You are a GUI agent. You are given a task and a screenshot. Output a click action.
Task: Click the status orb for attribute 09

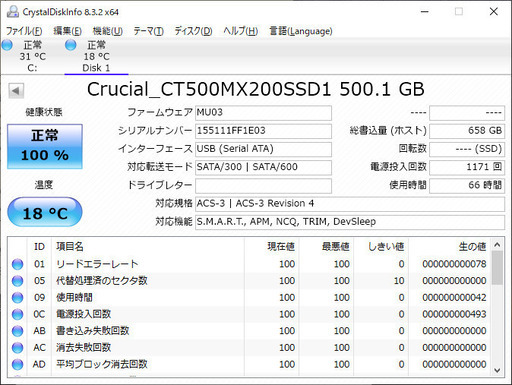pos(17,298)
